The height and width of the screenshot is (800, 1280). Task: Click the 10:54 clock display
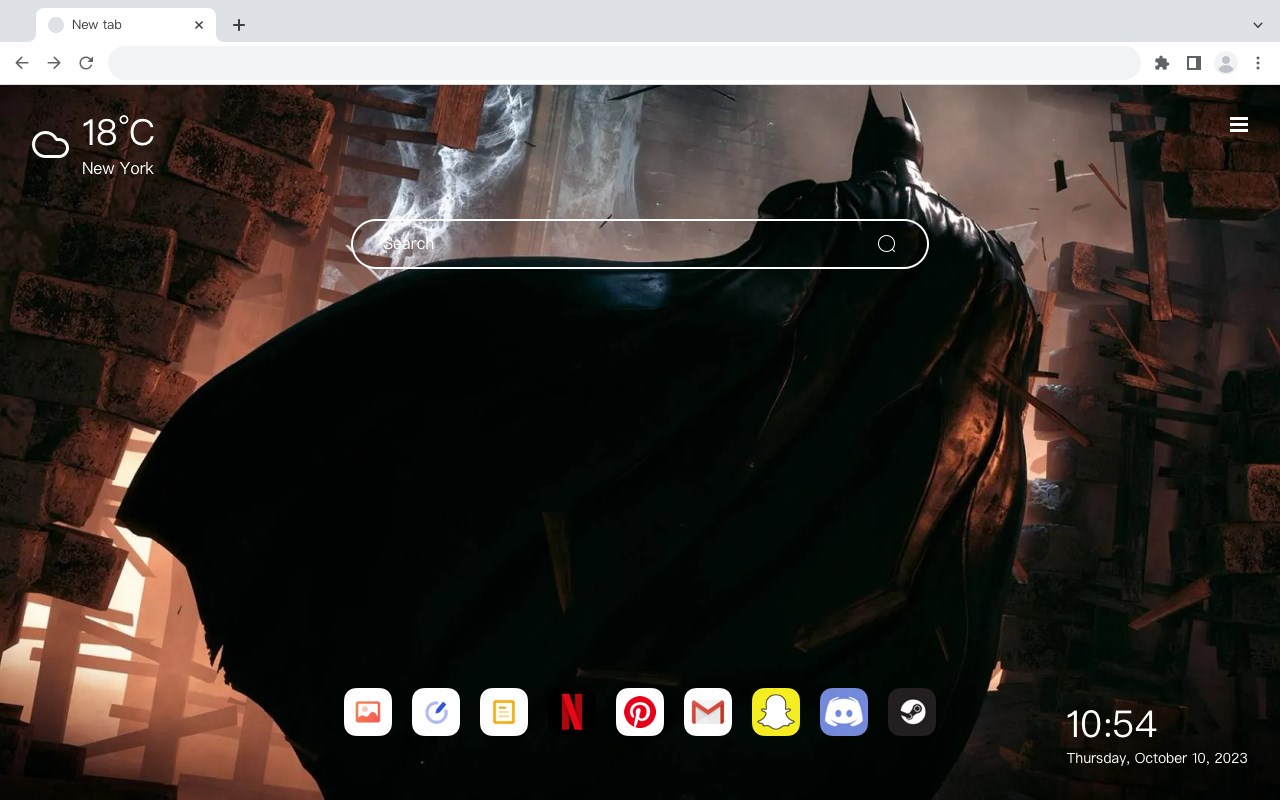coord(1111,724)
